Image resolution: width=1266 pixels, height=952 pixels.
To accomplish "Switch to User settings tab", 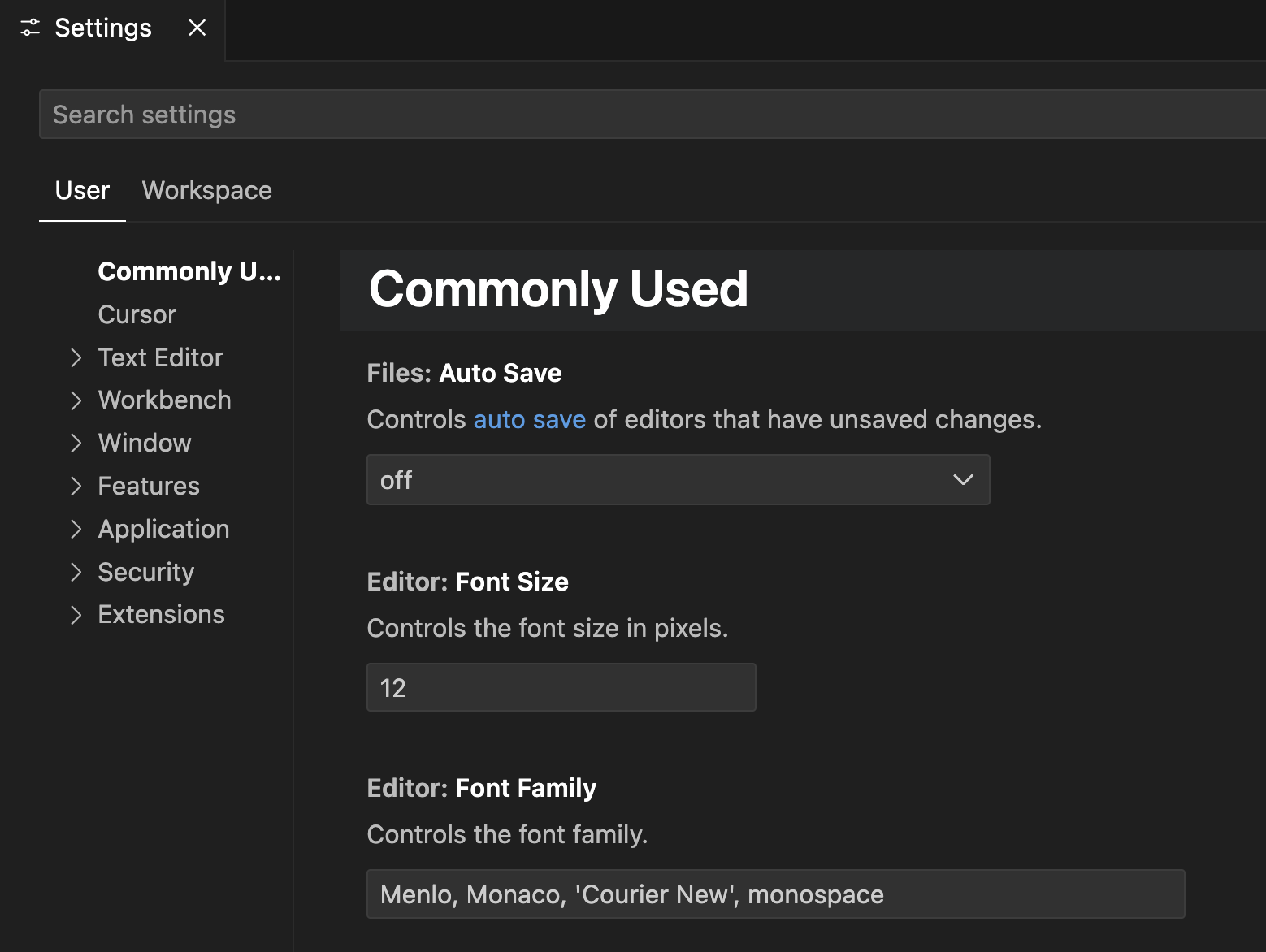I will tap(82, 190).
